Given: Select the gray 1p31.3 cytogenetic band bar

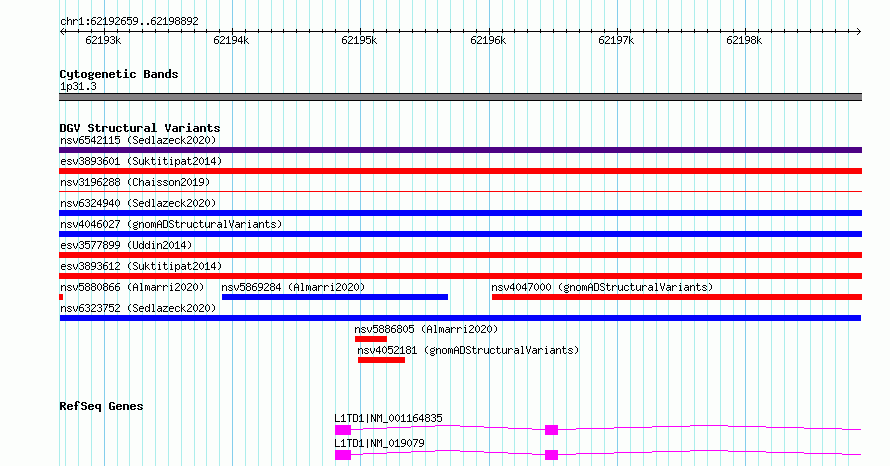Looking at the screenshot, I should coord(460,97).
